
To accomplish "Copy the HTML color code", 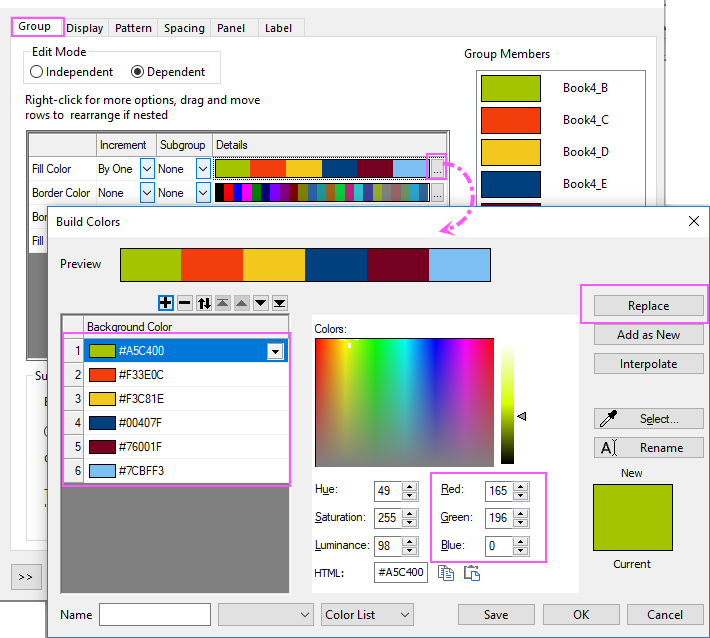I will click(446, 573).
